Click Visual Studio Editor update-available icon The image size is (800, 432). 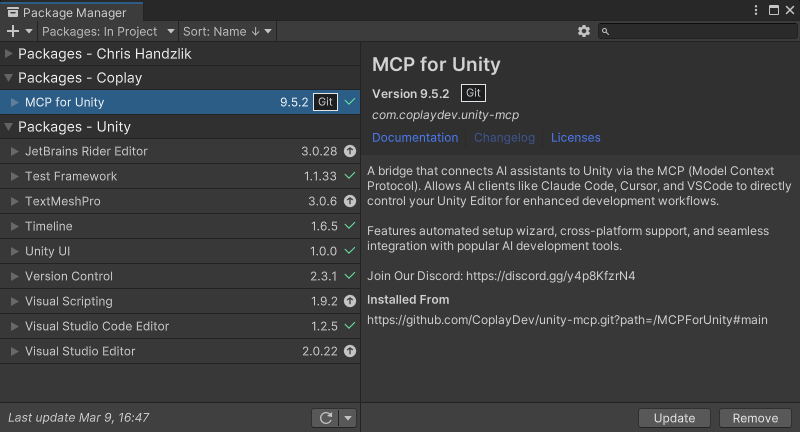[350, 351]
